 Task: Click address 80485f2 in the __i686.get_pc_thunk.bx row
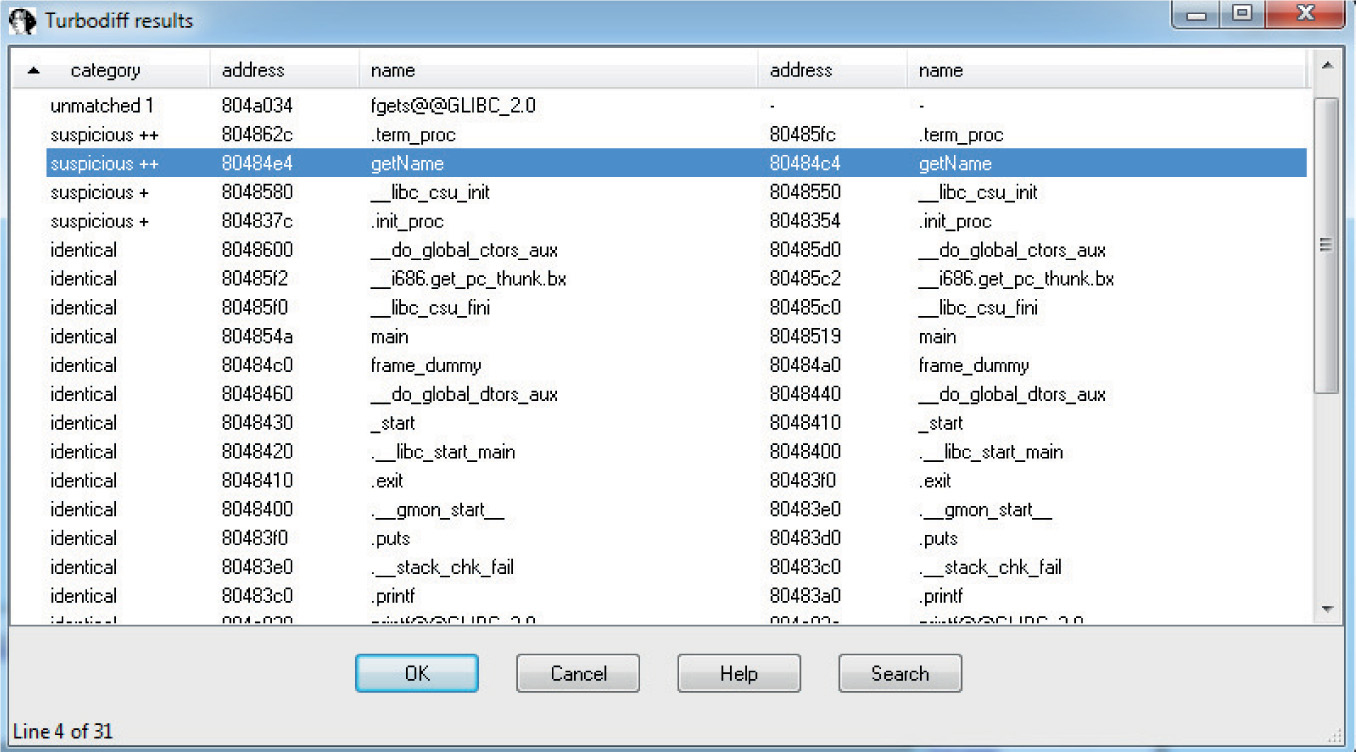point(257,279)
